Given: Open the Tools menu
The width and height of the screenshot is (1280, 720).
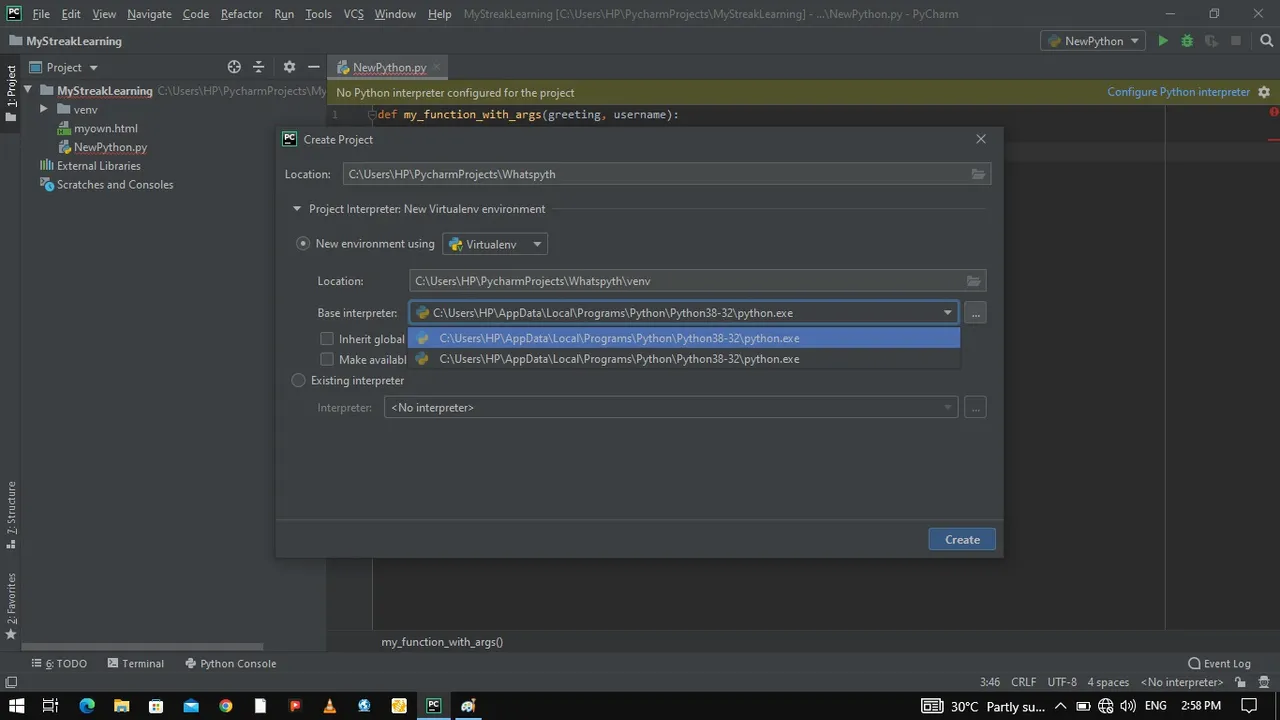Looking at the screenshot, I should click(x=318, y=14).
